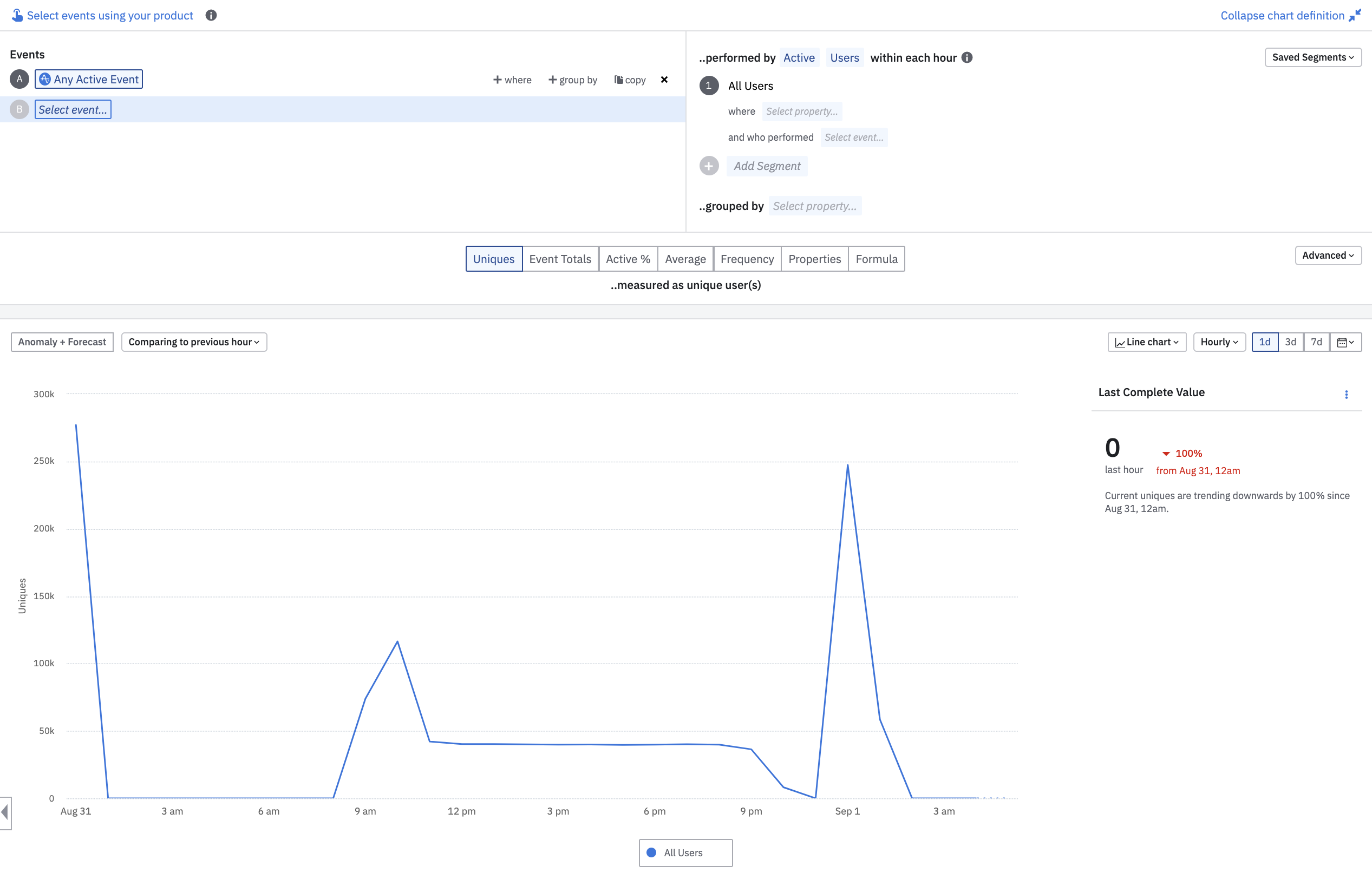Toggle Anomaly + Forecast mode
The height and width of the screenshot is (879, 1372).
pyautogui.click(x=62, y=342)
